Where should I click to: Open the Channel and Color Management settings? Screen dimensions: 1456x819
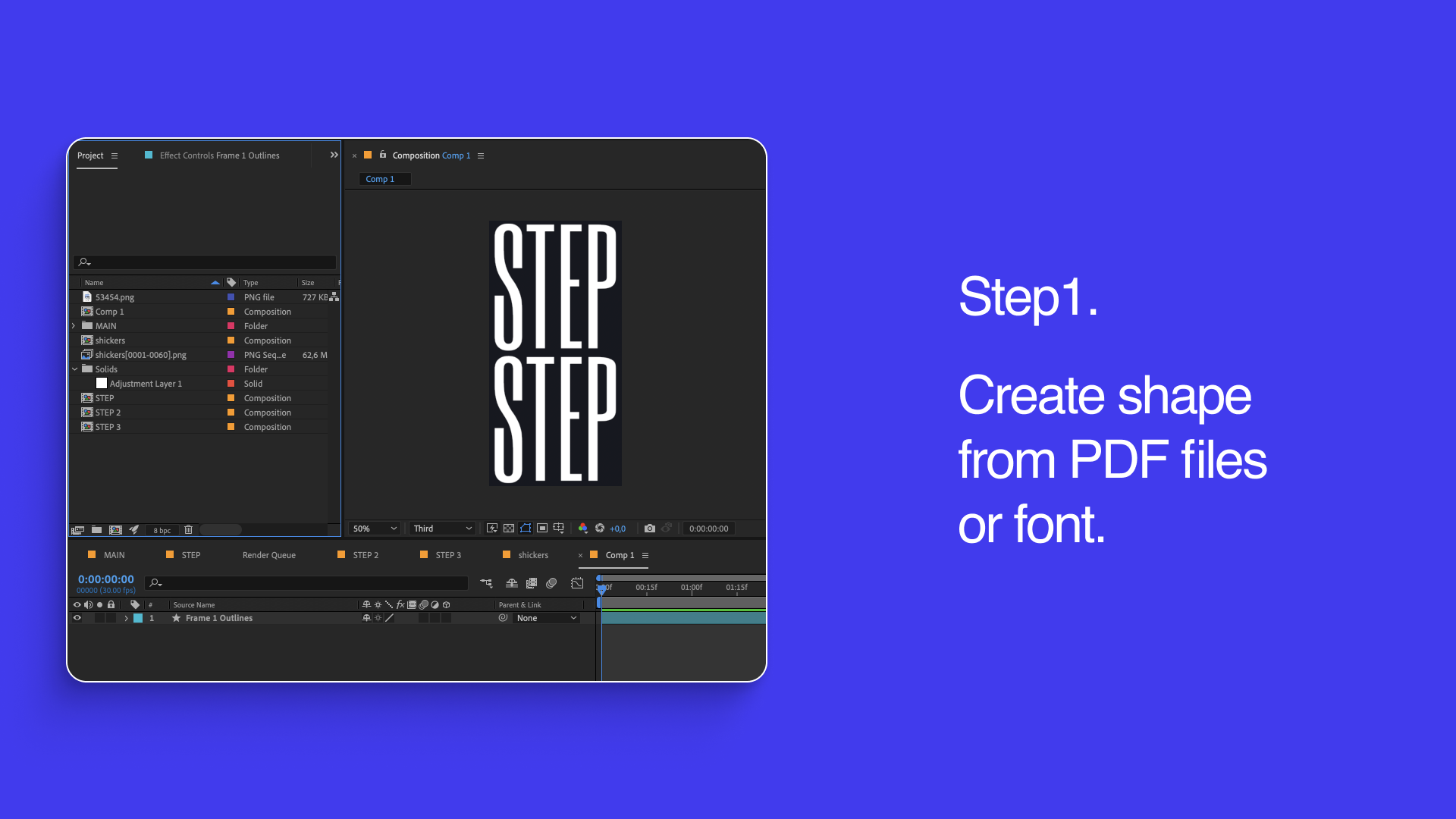(583, 529)
